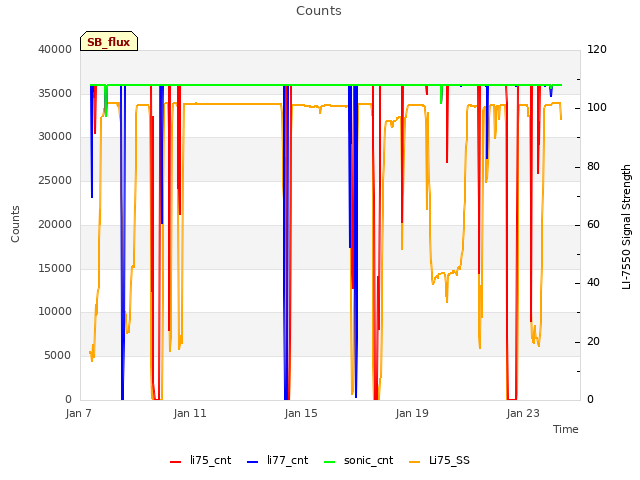Click the 40000 left-axis tick label

point(55,49)
